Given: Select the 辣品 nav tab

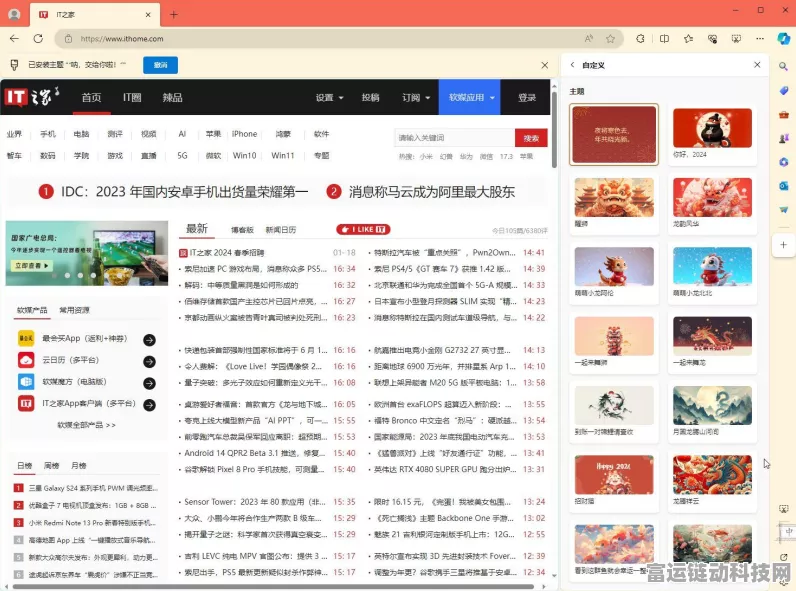Looking at the screenshot, I should tap(173, 97).
